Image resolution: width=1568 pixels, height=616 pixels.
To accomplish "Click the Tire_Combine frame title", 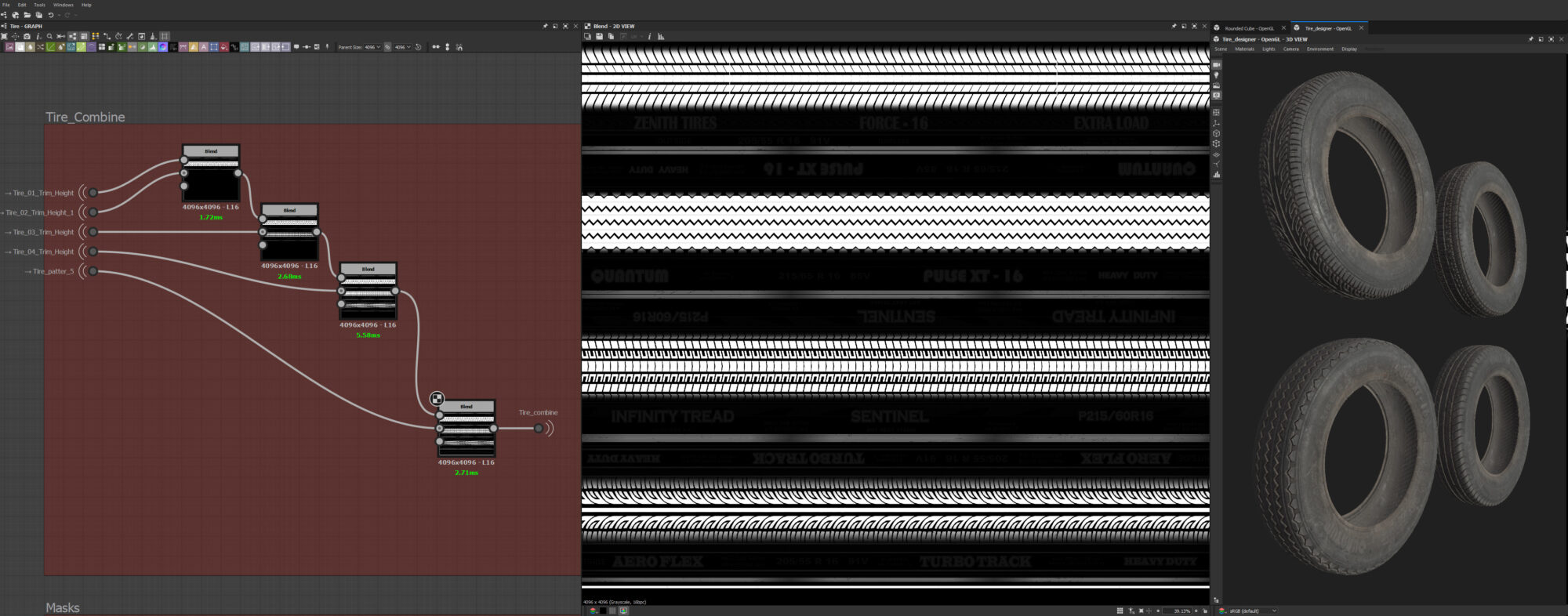I will [x=85, y=117].
